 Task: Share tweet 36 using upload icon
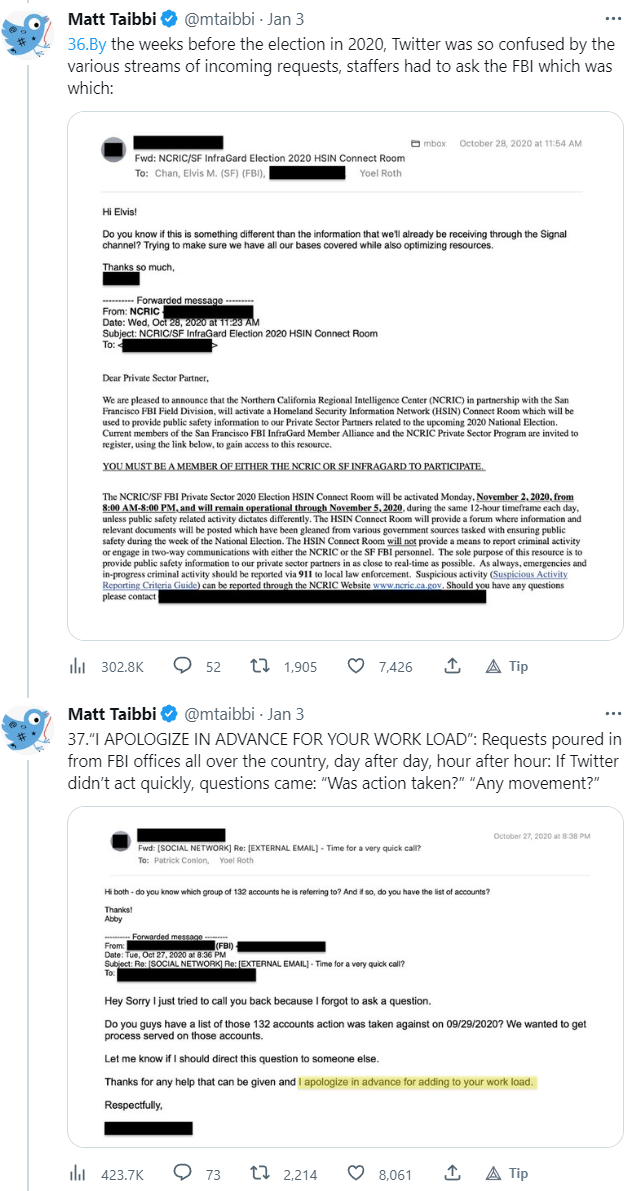[x=452, y=666]
